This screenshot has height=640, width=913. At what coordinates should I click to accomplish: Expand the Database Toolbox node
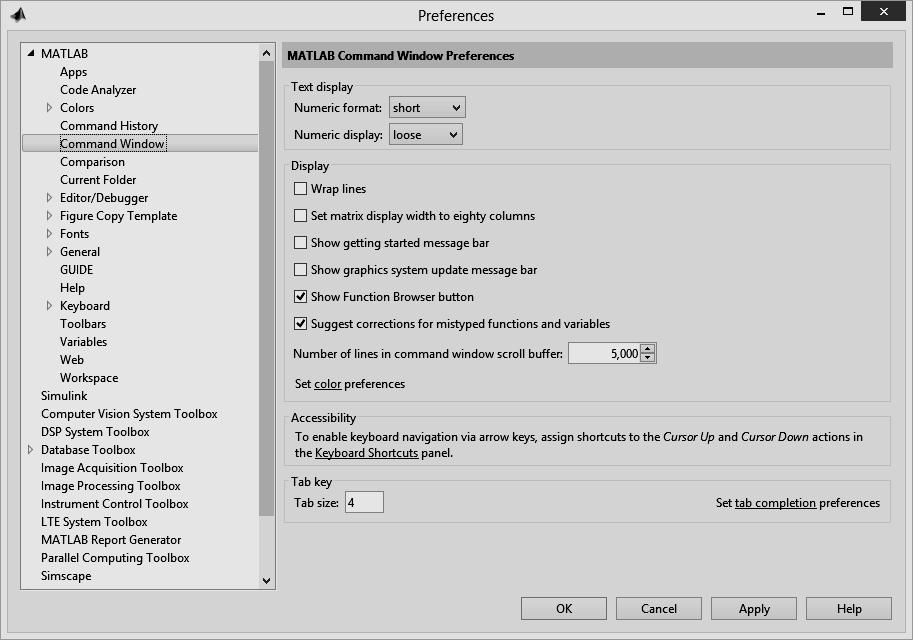pyautogui.click(x=30, y=450)
